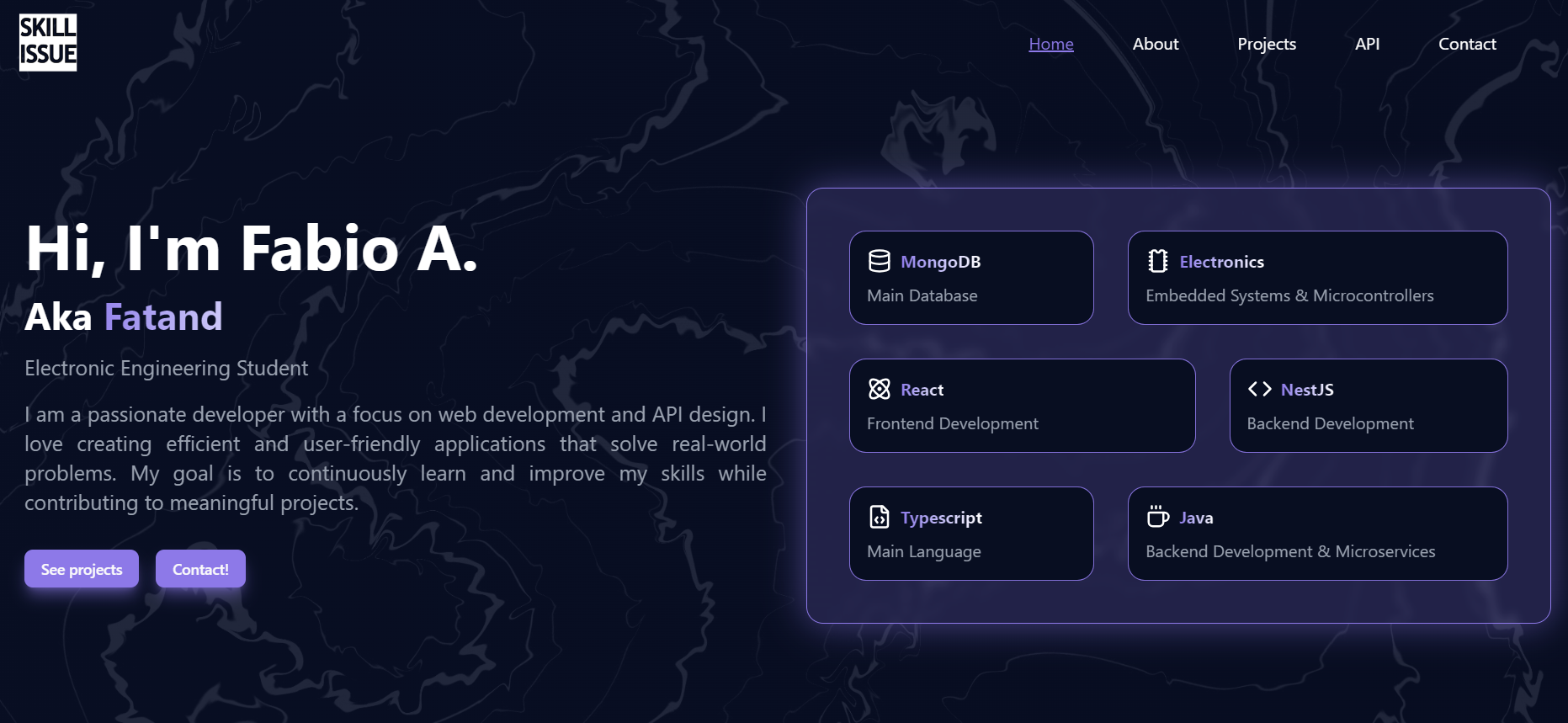1568x723 pixels.
Task: Click the 'Main Database' description text
Action: click(x=922, y=295)
